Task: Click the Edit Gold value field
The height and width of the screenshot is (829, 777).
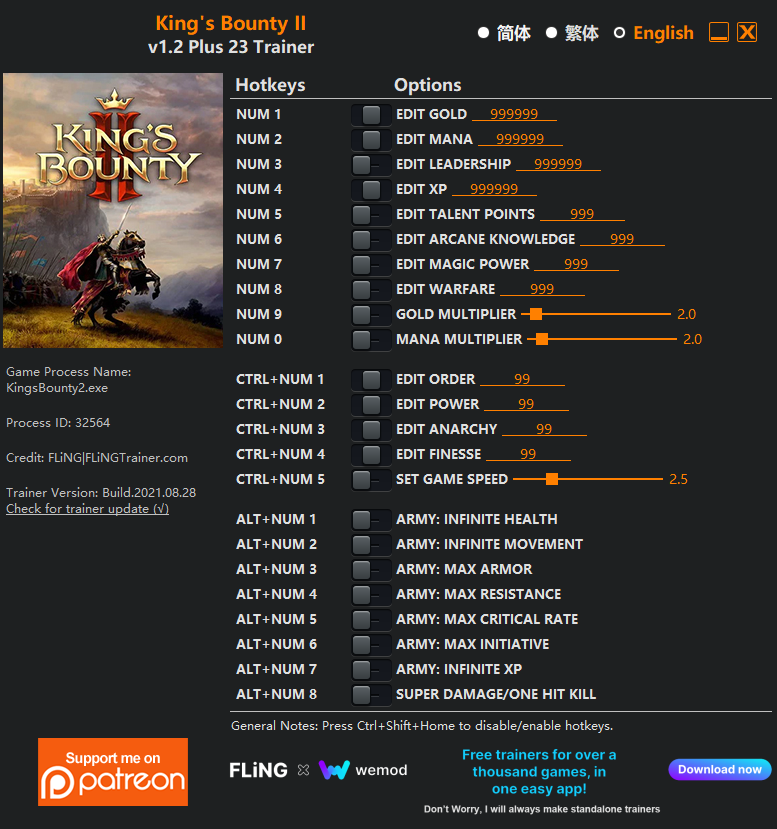Action: [x=514, y=114]
